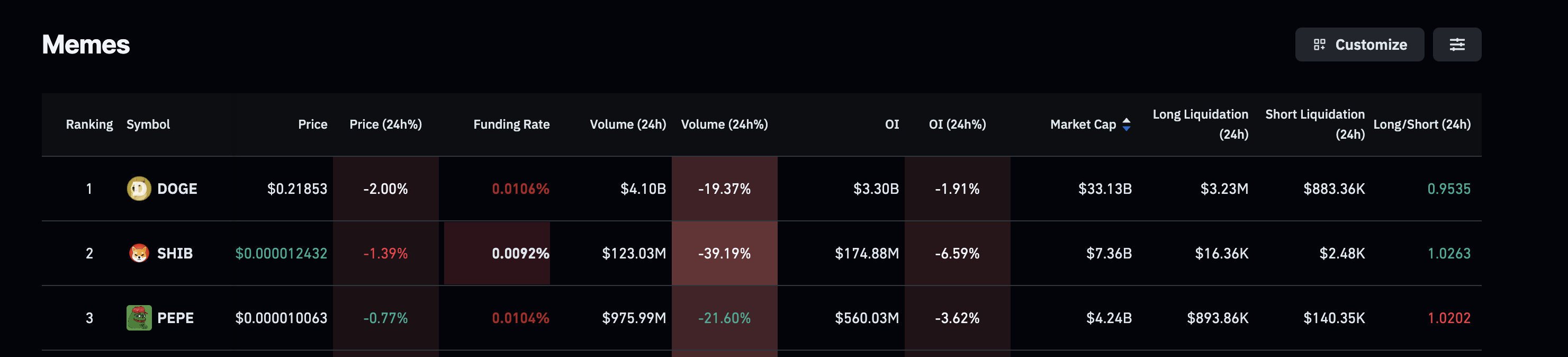This screenshot has height=357, width=1568.
Task: Click the Customize button
Action: (1358, 44)
